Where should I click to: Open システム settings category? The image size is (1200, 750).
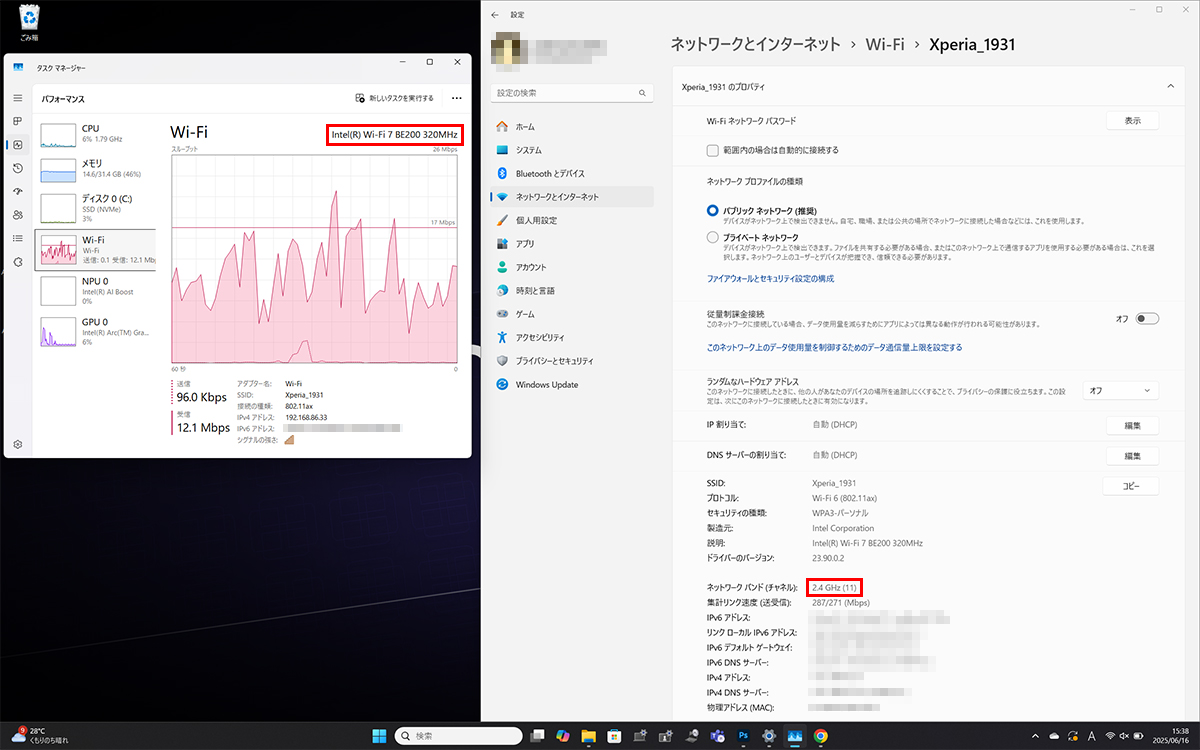tap(572, 150)
